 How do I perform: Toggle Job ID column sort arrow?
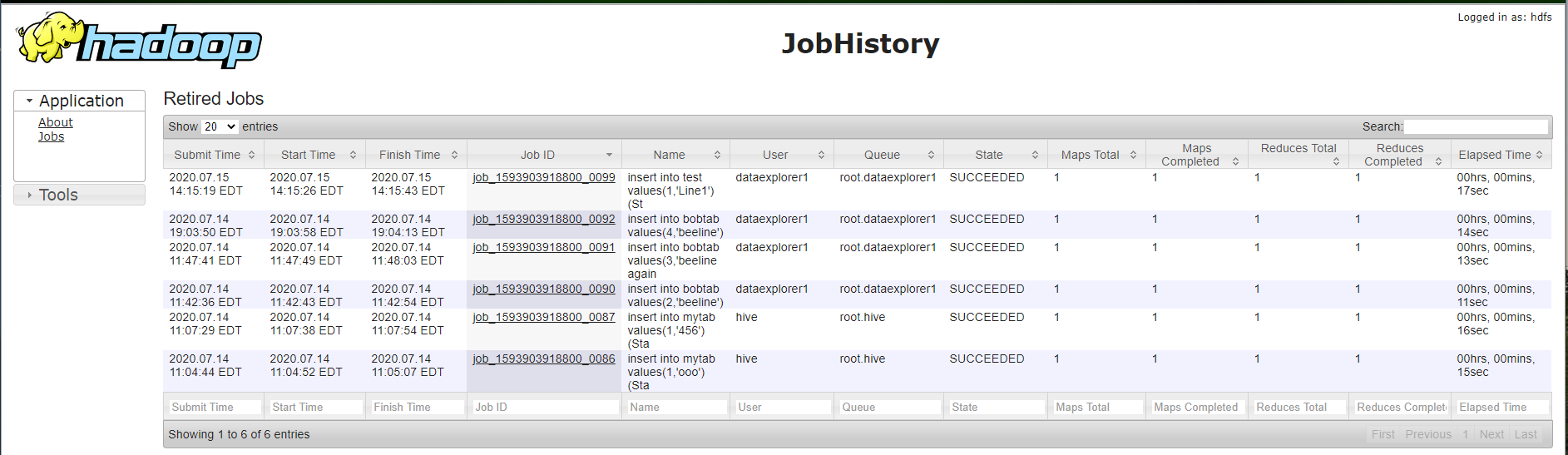pyautogui.click(x=609, y=155)
